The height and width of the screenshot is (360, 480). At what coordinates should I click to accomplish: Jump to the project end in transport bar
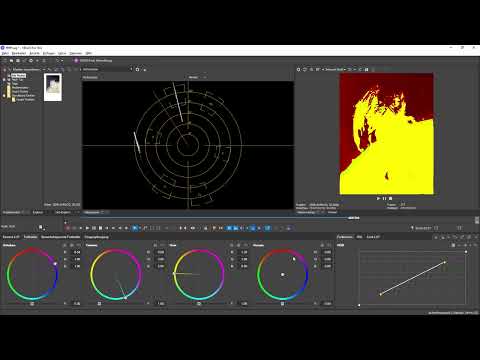click(x=113, y=228)
